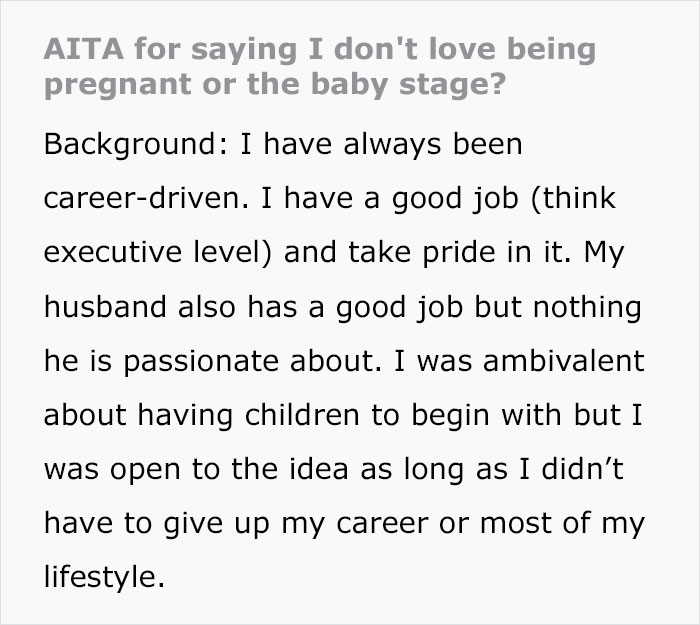
Task: Select the phrase 'give up' in the text
Action: [x=216, y=524]
